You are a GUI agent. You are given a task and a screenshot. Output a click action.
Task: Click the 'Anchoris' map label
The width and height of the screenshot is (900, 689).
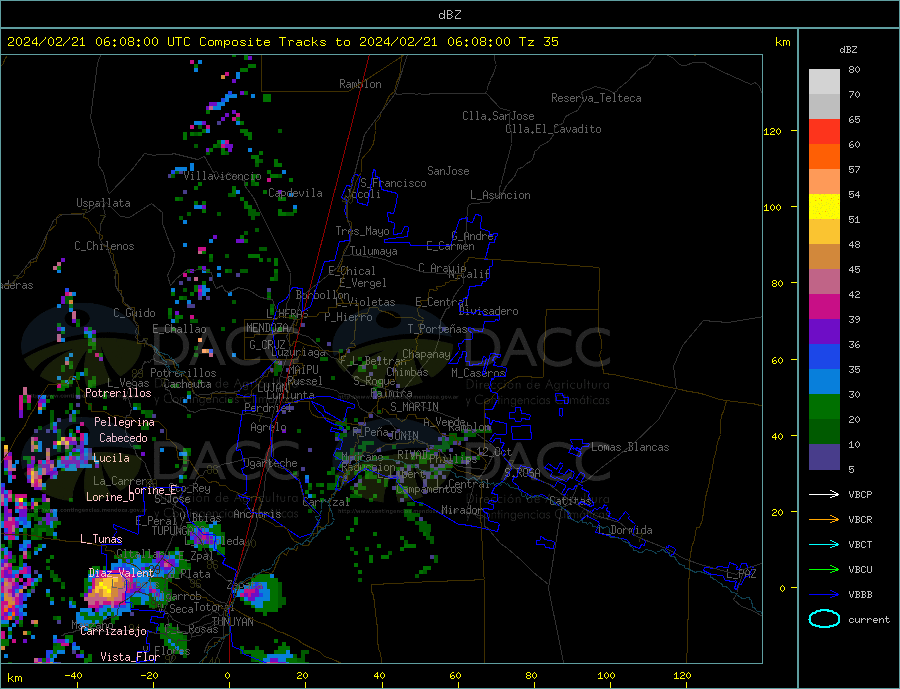(257, 514)
